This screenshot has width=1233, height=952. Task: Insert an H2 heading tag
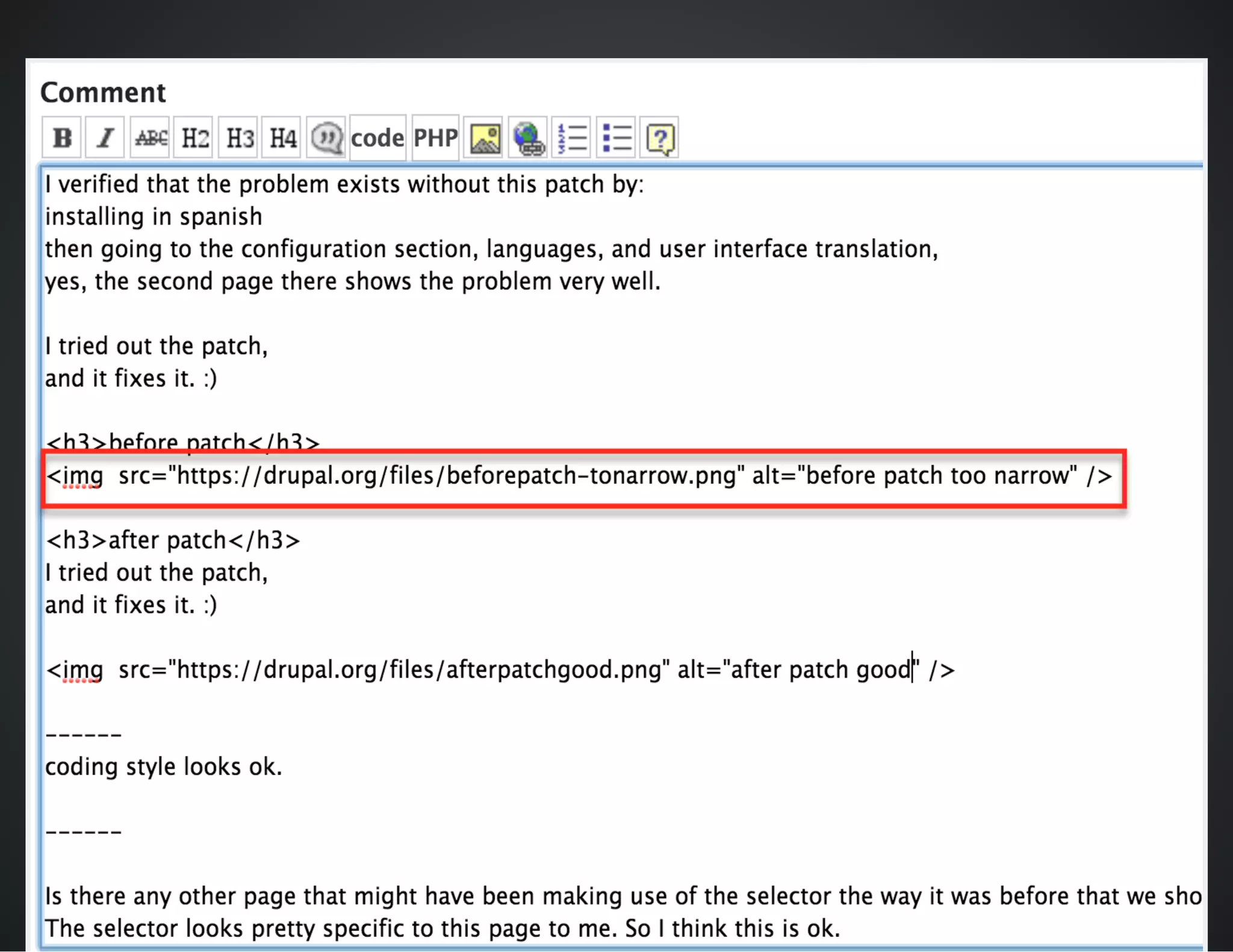[194, 138]
